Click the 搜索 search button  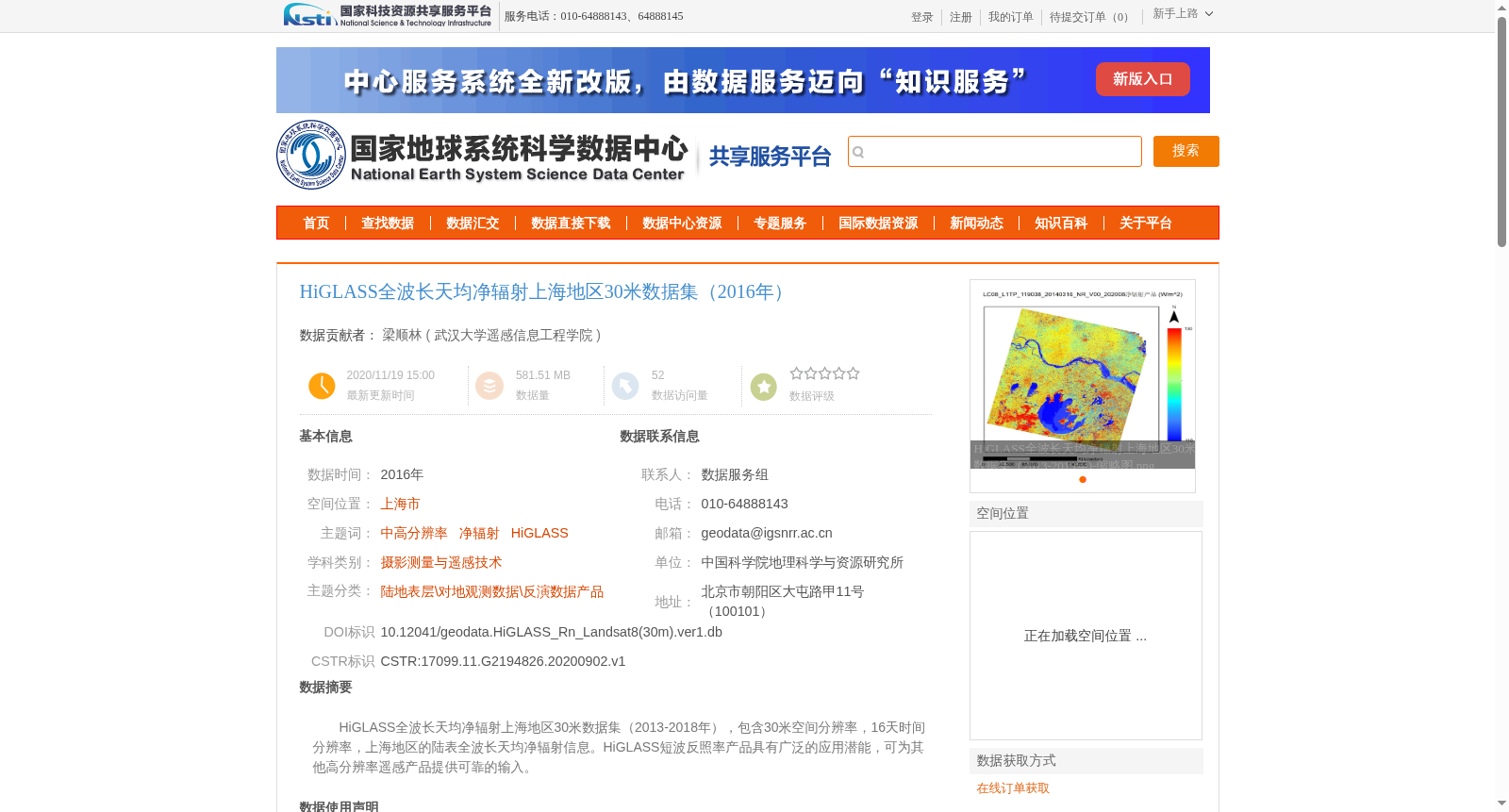click(x=1186, y=151)
